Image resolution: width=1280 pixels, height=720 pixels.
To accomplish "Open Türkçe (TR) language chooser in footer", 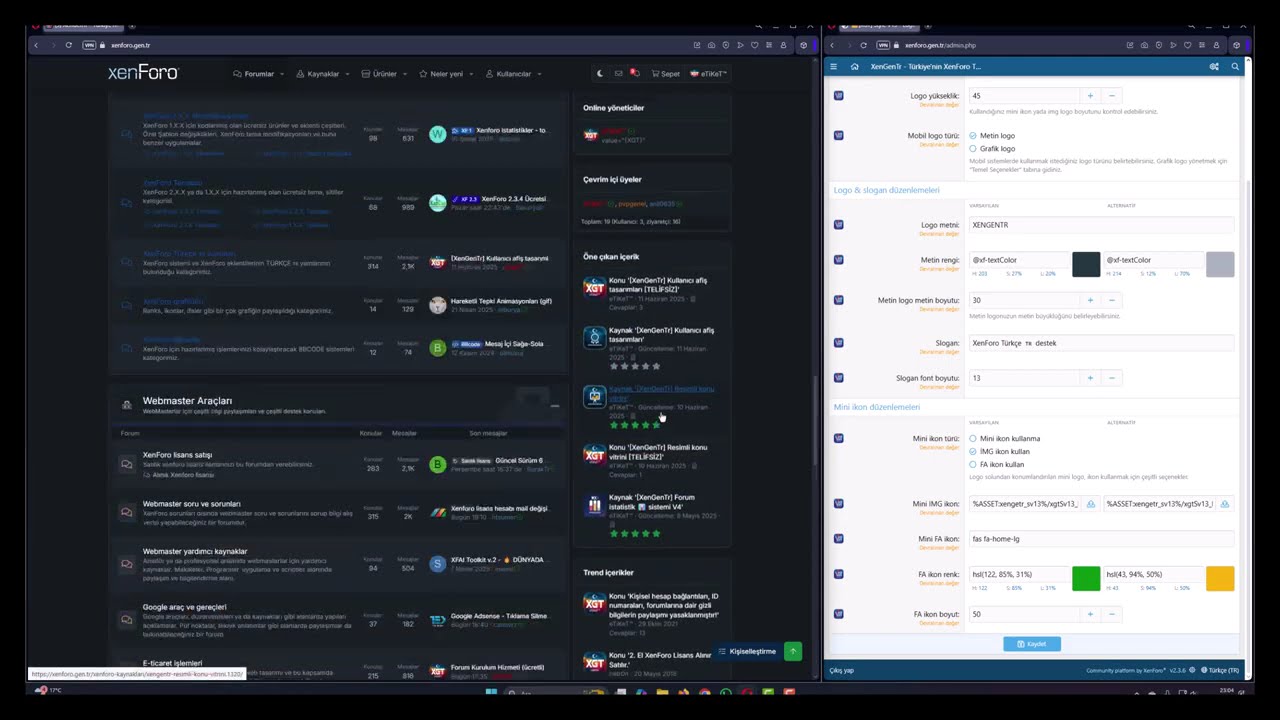I will click(1220, 670).
